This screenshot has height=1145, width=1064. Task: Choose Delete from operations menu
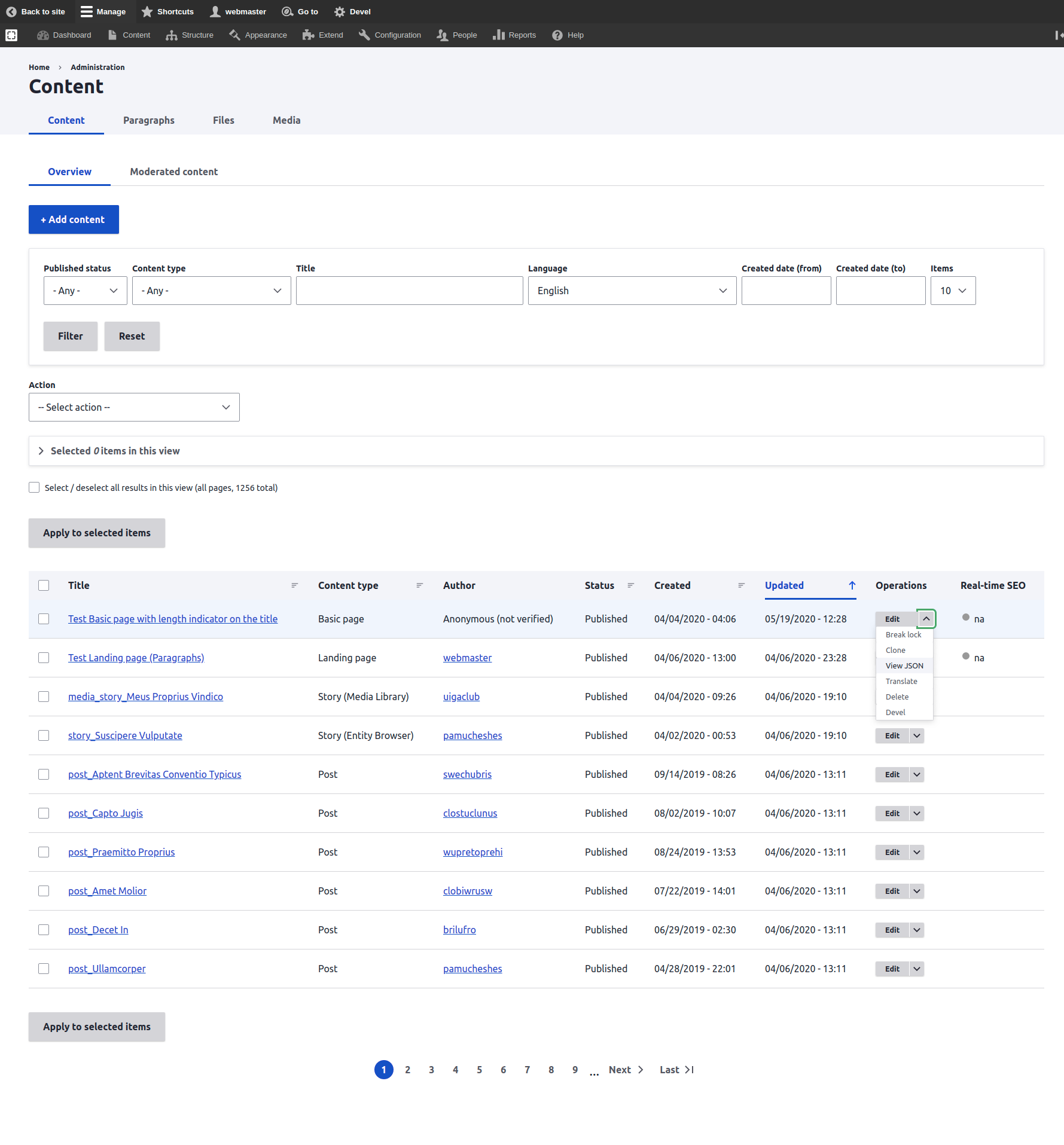tap(904, 697)
